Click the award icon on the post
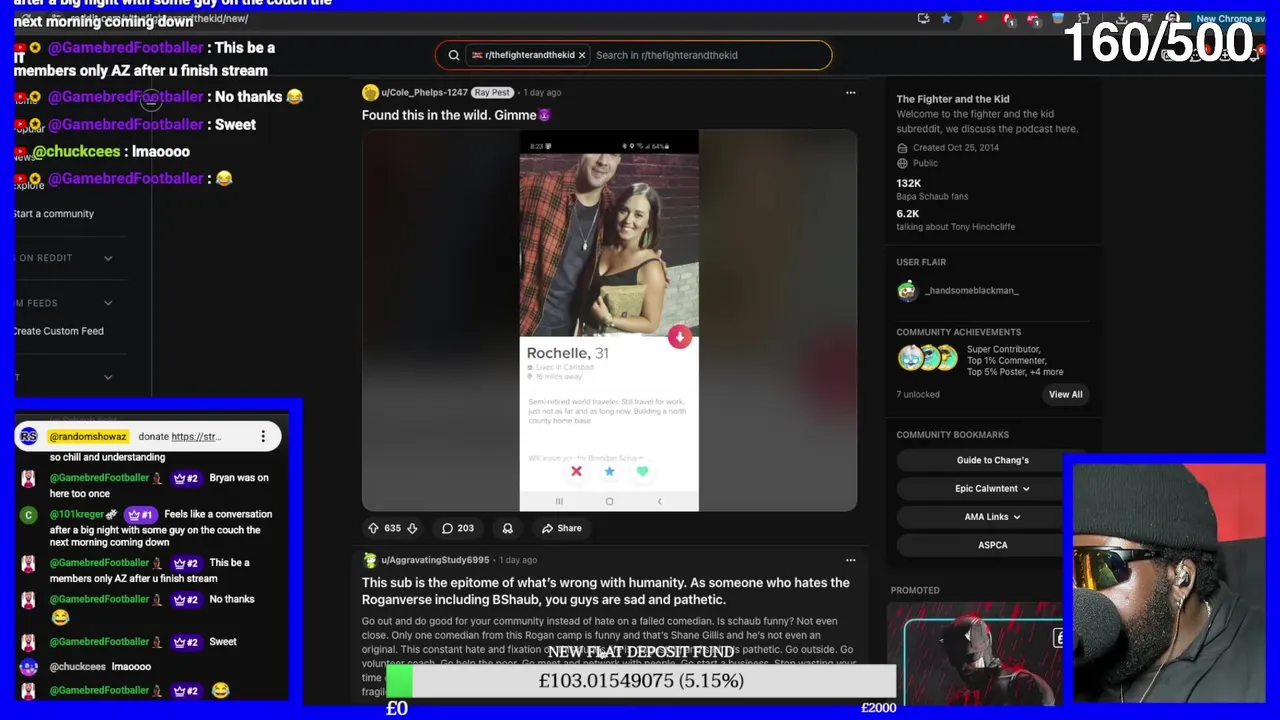 click(x=508, y=528)
